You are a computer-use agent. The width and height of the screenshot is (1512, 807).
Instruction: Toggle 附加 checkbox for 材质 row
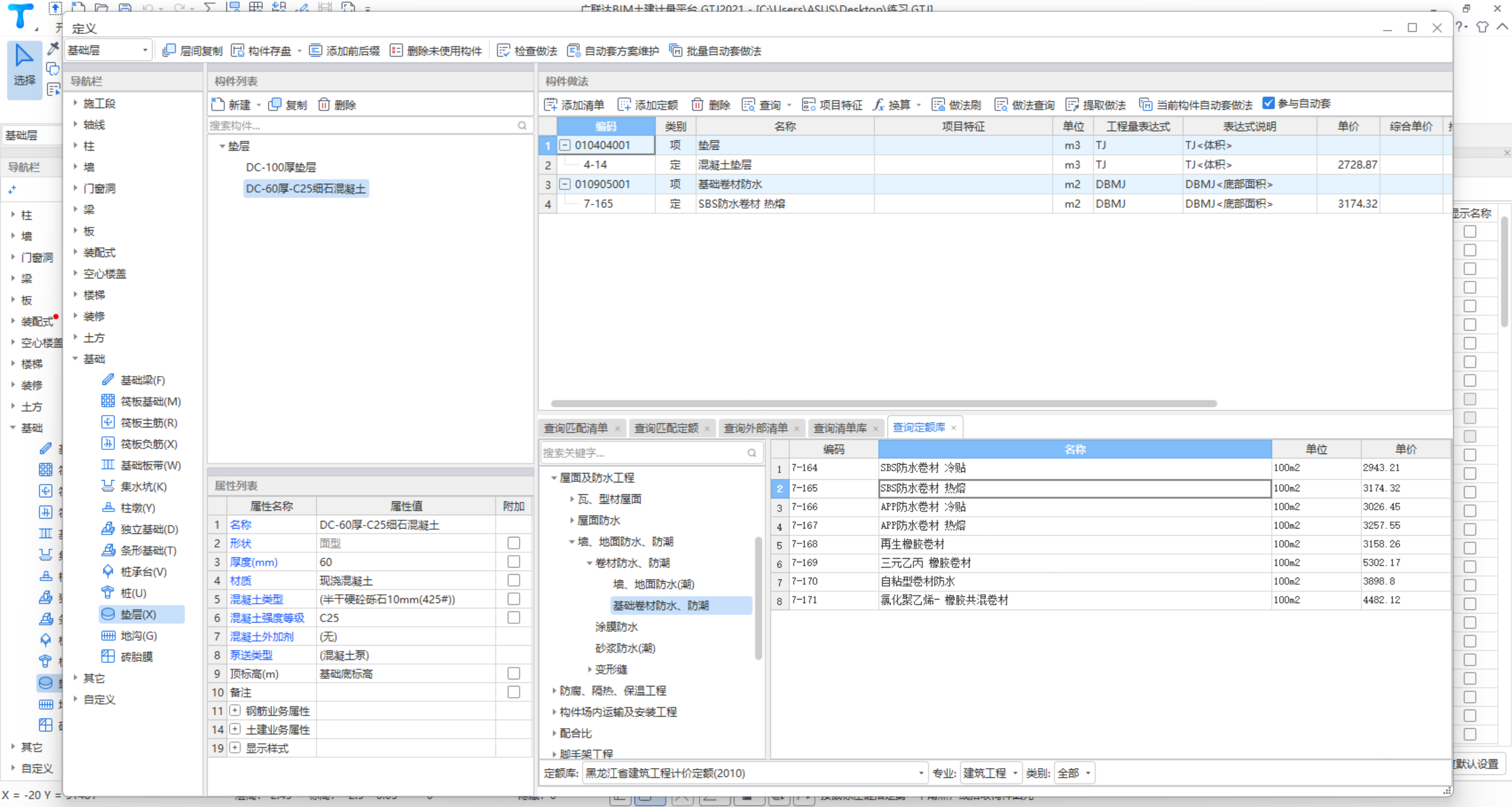pyautogui.click(x=514, y=580)
